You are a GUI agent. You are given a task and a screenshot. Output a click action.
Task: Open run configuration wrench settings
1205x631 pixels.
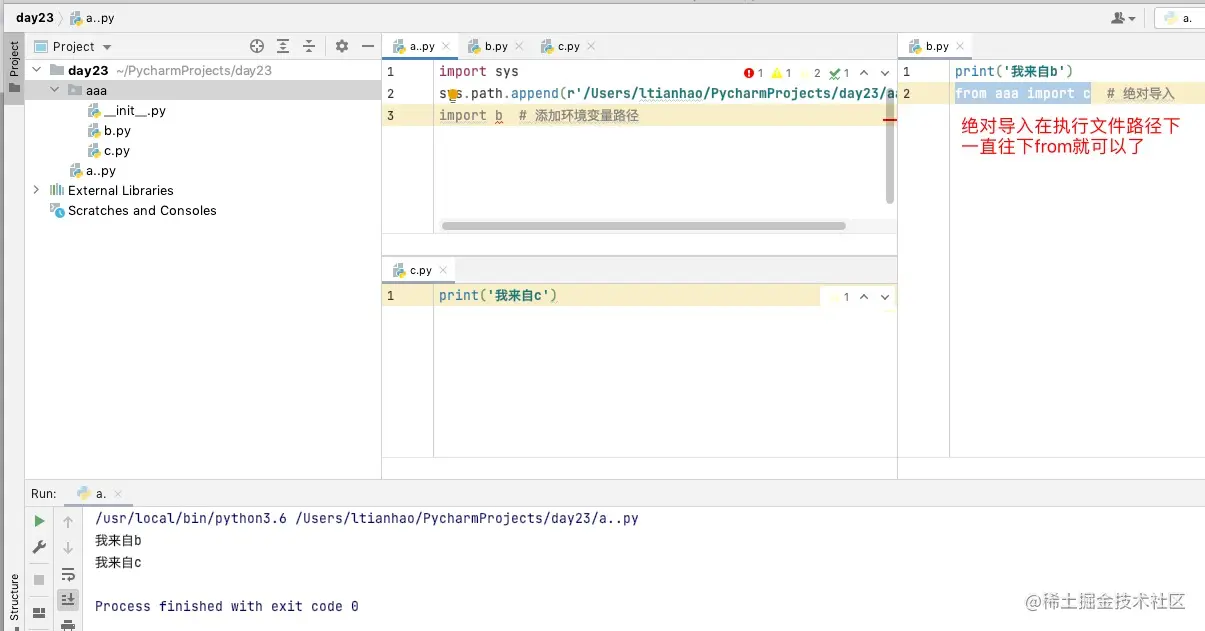click(x=39, y=547)
